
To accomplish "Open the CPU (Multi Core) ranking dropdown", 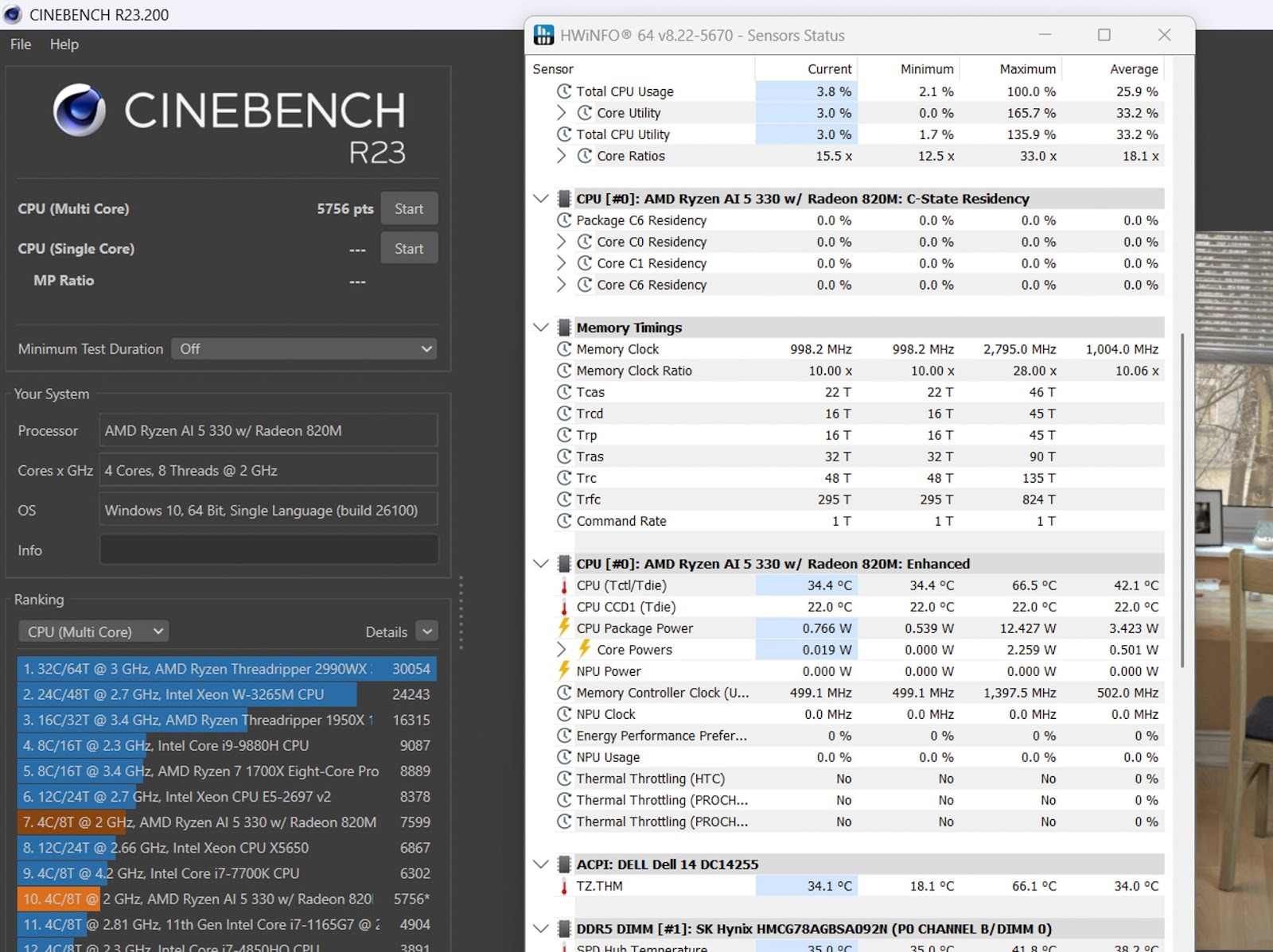I will point(94,631).
